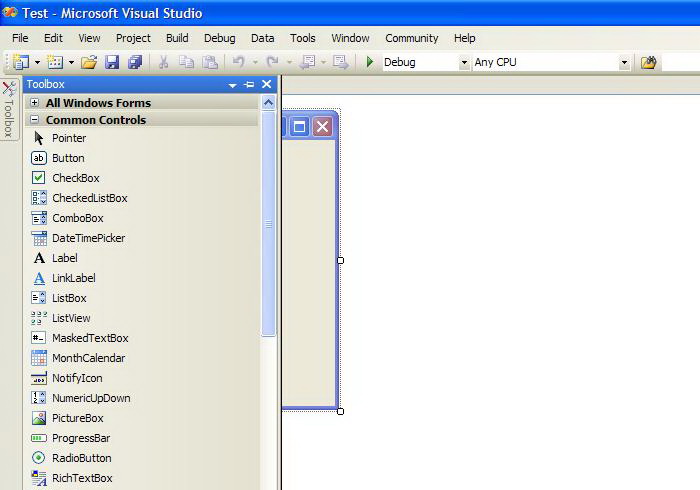
Task: Open the Toolbox window position dropdown
Action: click(232, 85)
